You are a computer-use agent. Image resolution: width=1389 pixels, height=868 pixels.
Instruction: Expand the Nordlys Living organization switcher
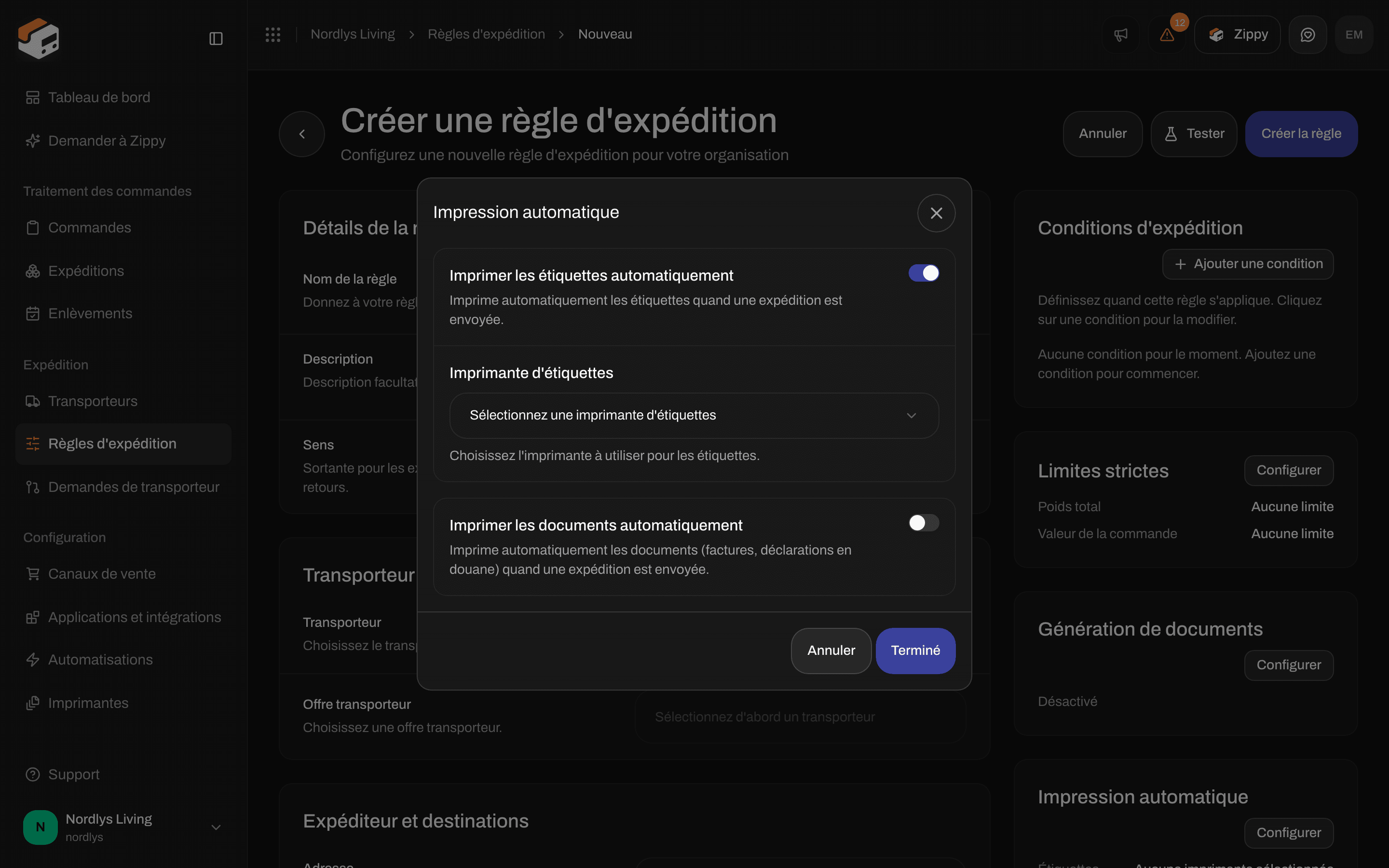coord(216,827)
